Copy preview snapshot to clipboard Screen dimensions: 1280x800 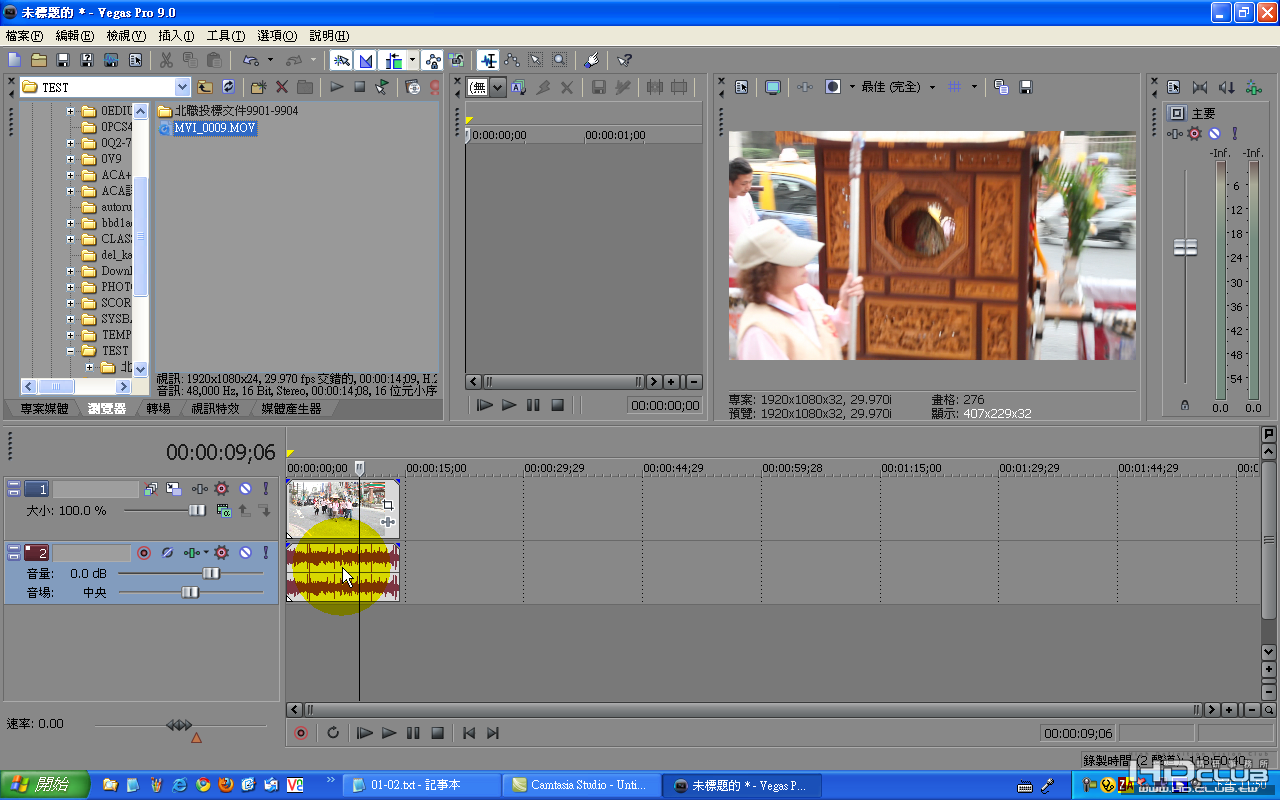pyautogui.click(x=1001, y=87)
